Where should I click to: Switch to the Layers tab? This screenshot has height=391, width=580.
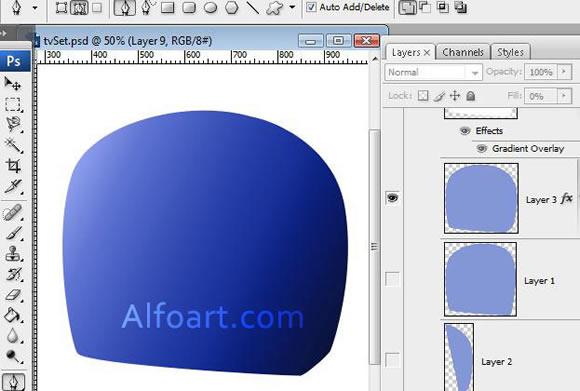click(406, 53)
